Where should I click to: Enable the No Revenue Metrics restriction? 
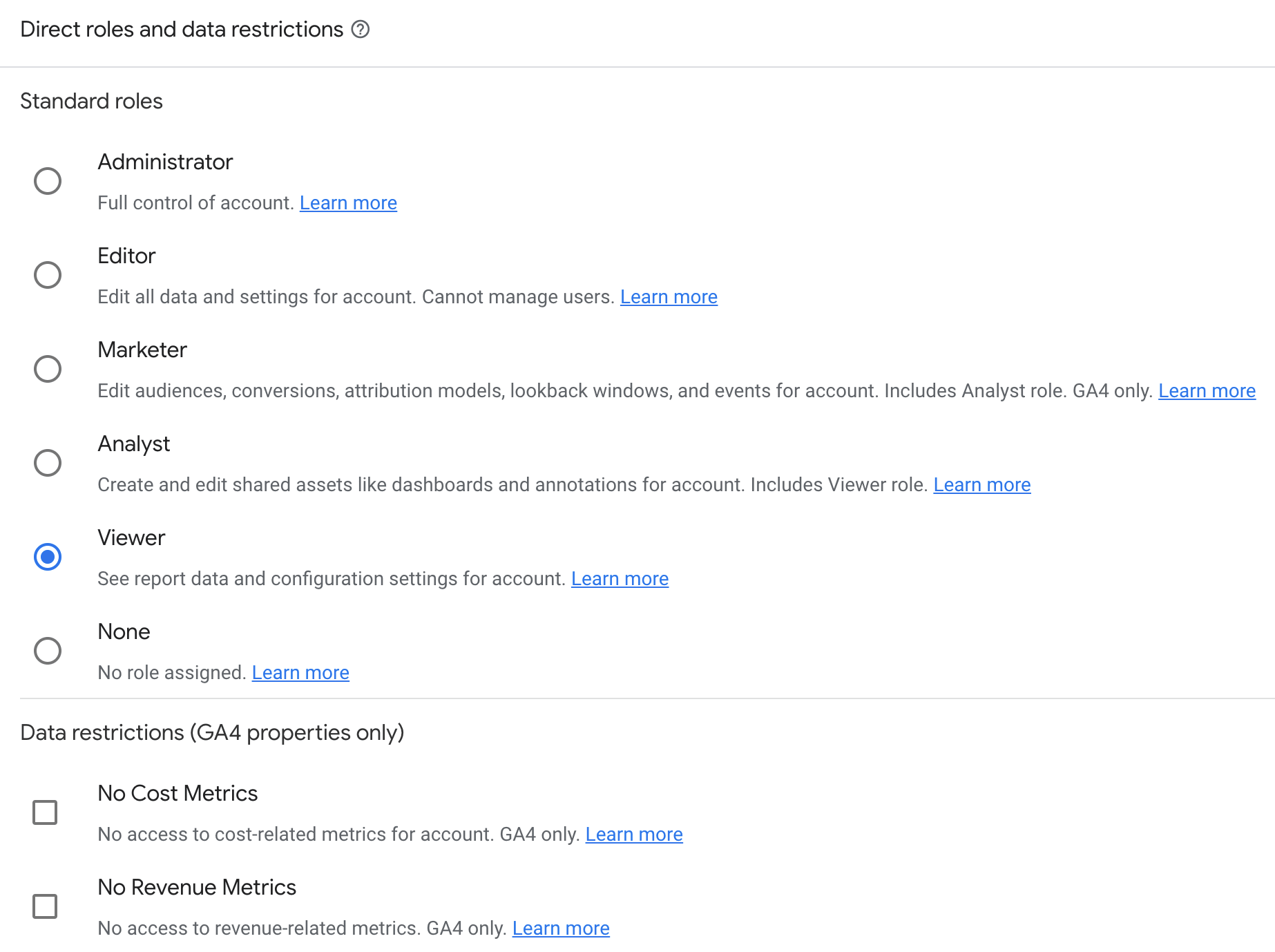[x=45, y=906]
